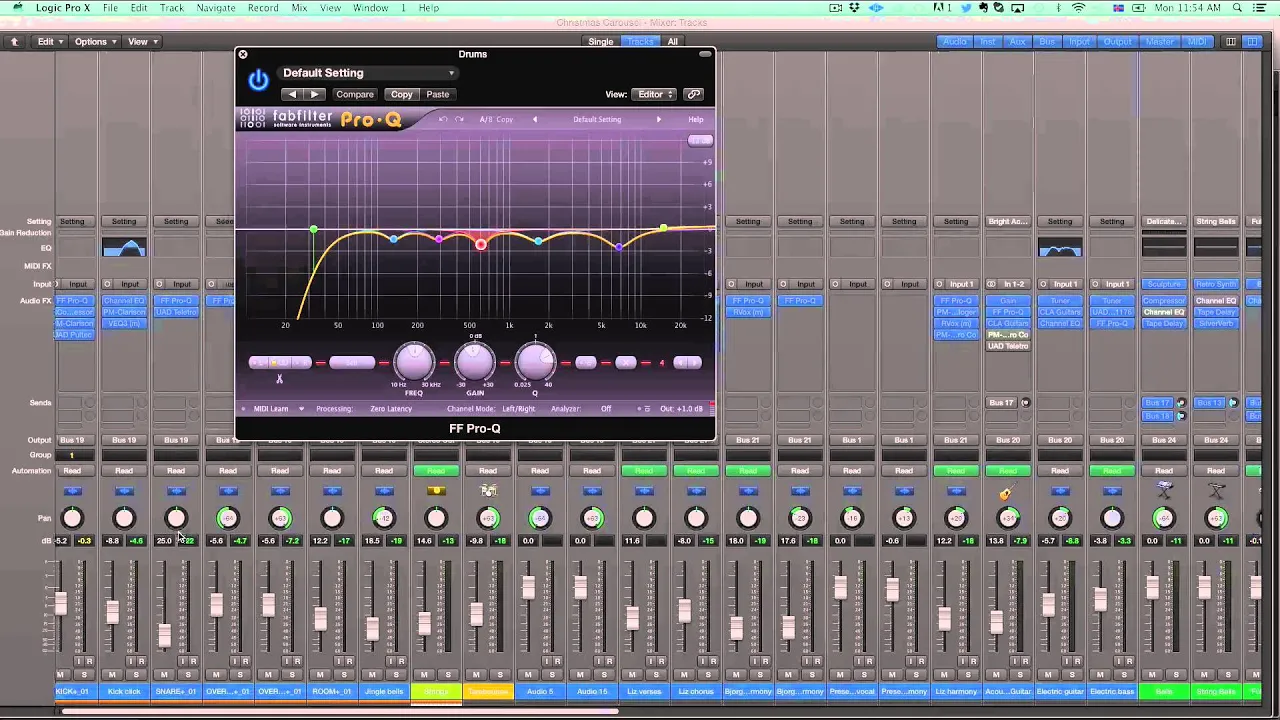Select the purple EQ node near 7k
Image resolution: width=1280 pixels, height=720 pixels.
point(619,247)
